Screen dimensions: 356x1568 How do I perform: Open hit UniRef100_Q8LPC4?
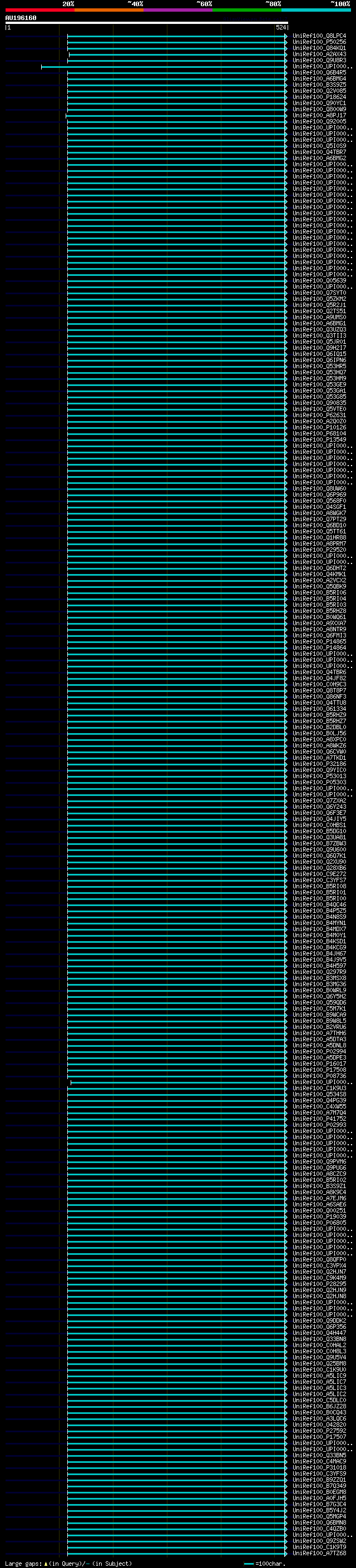(319, 36)
